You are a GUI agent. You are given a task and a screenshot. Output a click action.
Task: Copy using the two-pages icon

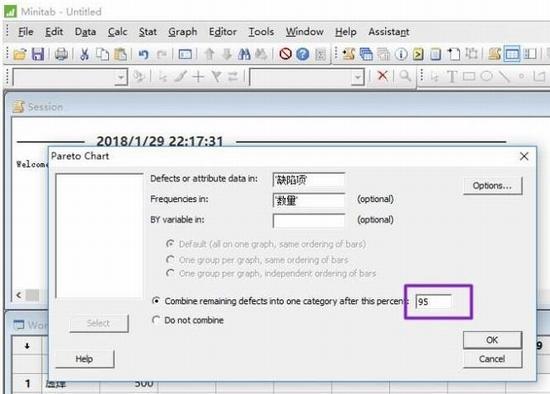[102, 54]
